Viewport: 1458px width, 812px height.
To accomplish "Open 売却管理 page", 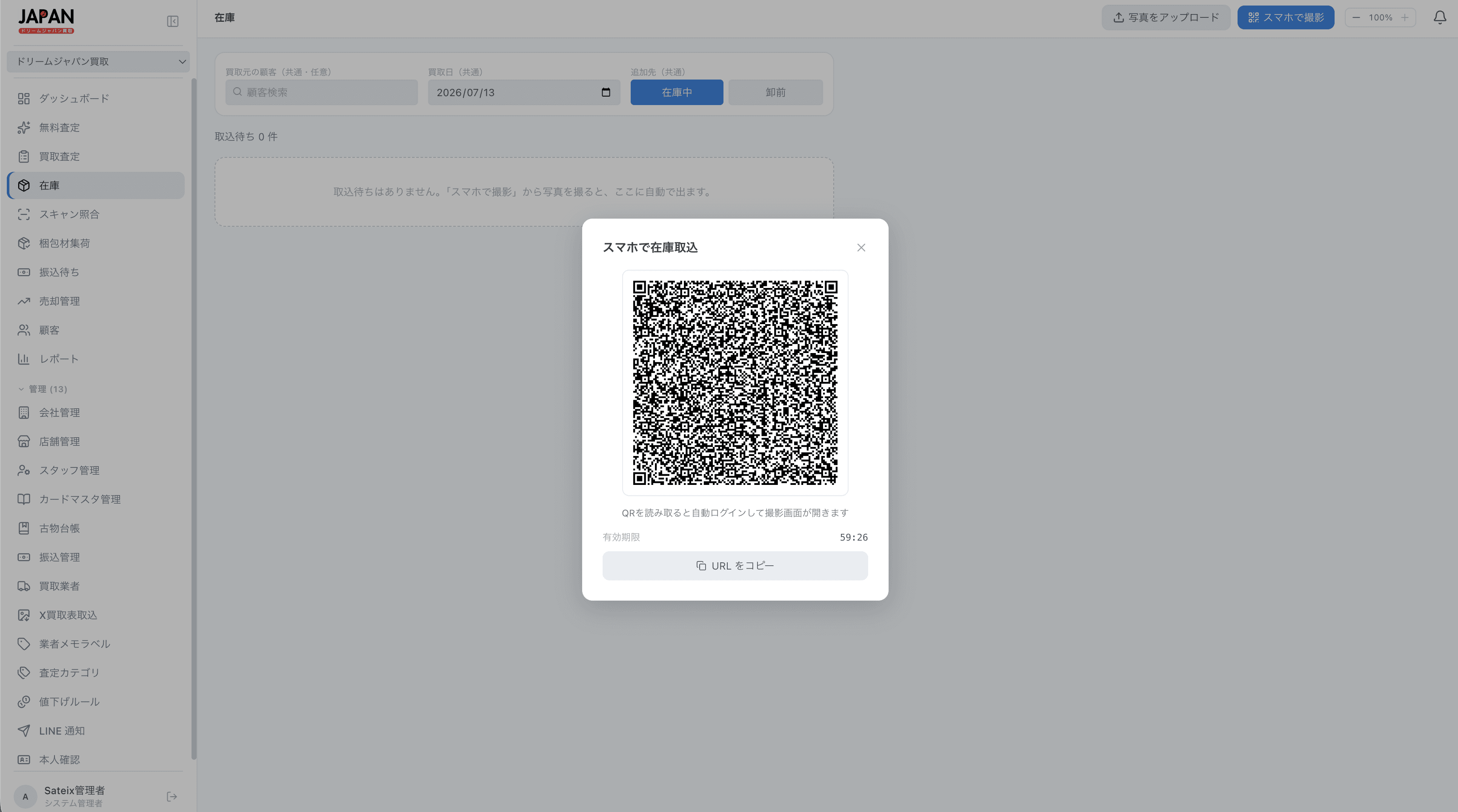I will click(96, 301).
